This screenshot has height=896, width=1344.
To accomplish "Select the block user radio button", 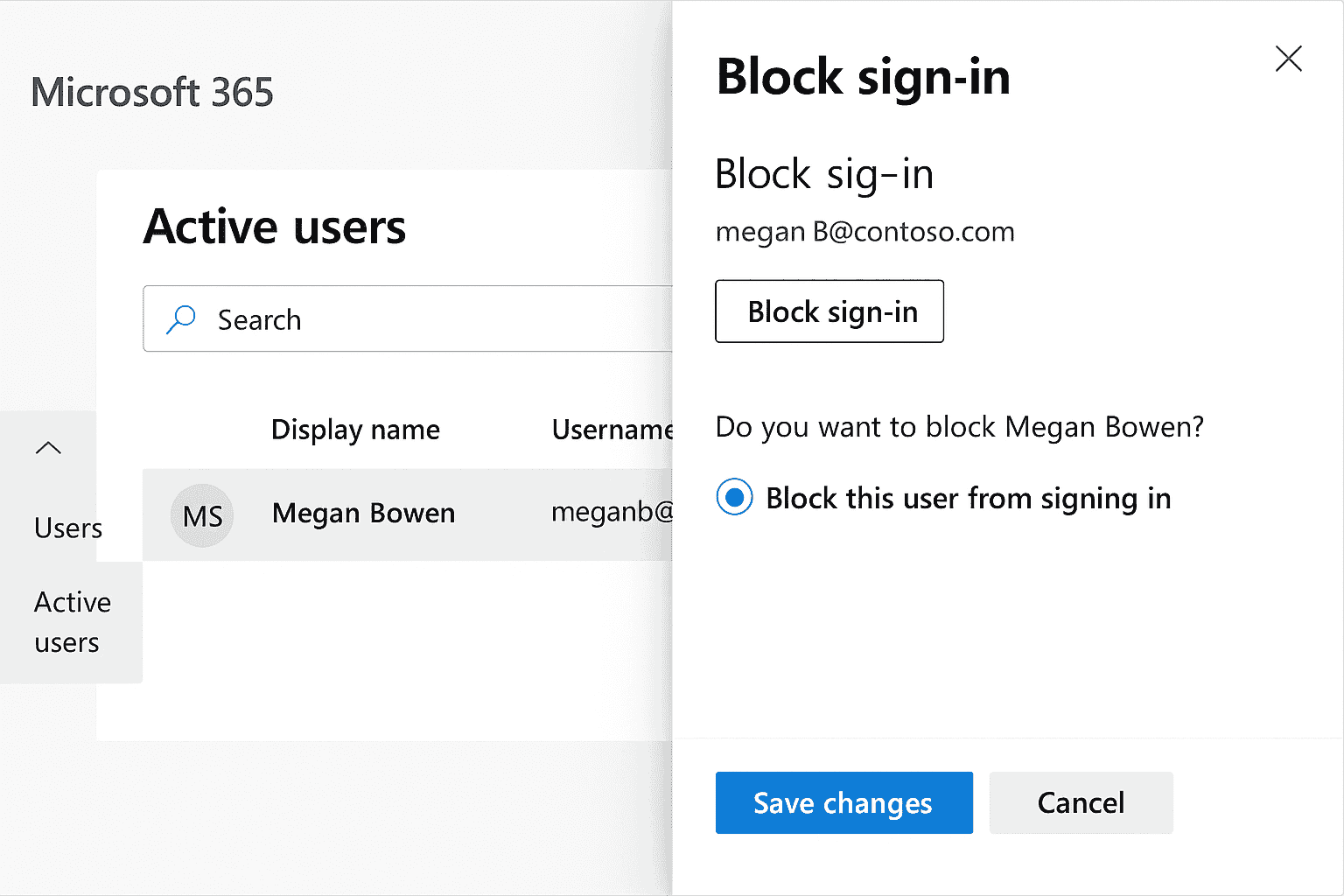I will (734, 498).
